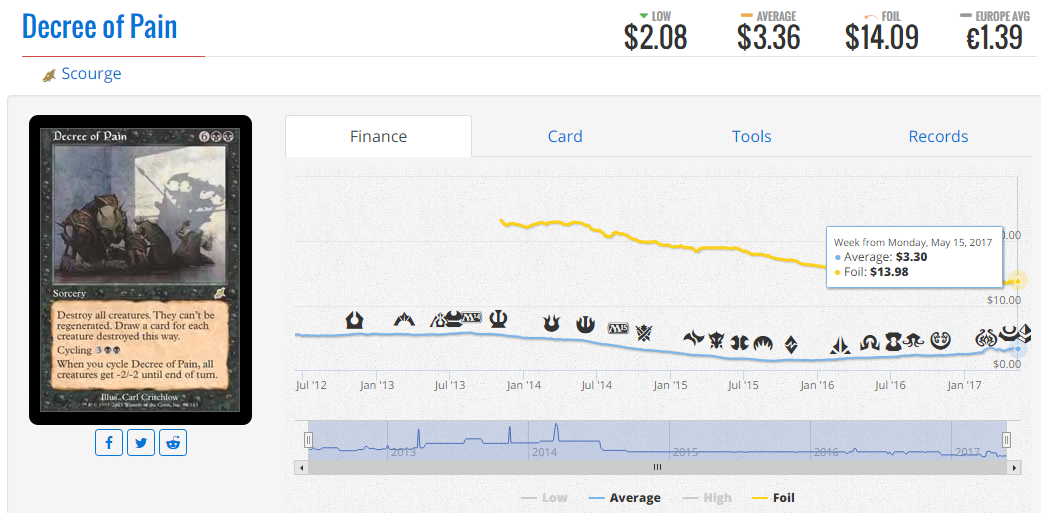The width and height of the screenshot is (1041, 513).
Task: Click the Kaladesh set icon
Action: click(x=941, y=340)
